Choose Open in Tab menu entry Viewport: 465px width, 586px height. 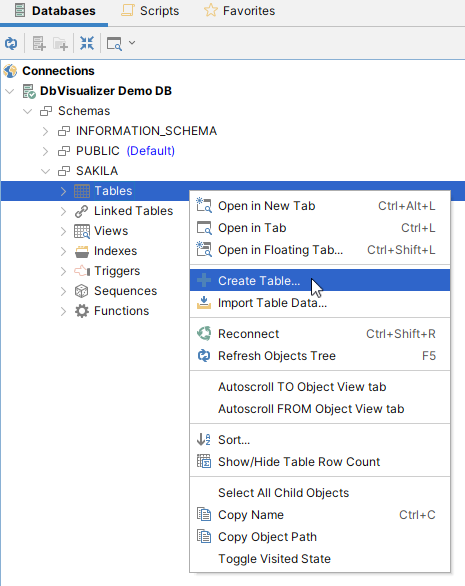pos(320,228)
